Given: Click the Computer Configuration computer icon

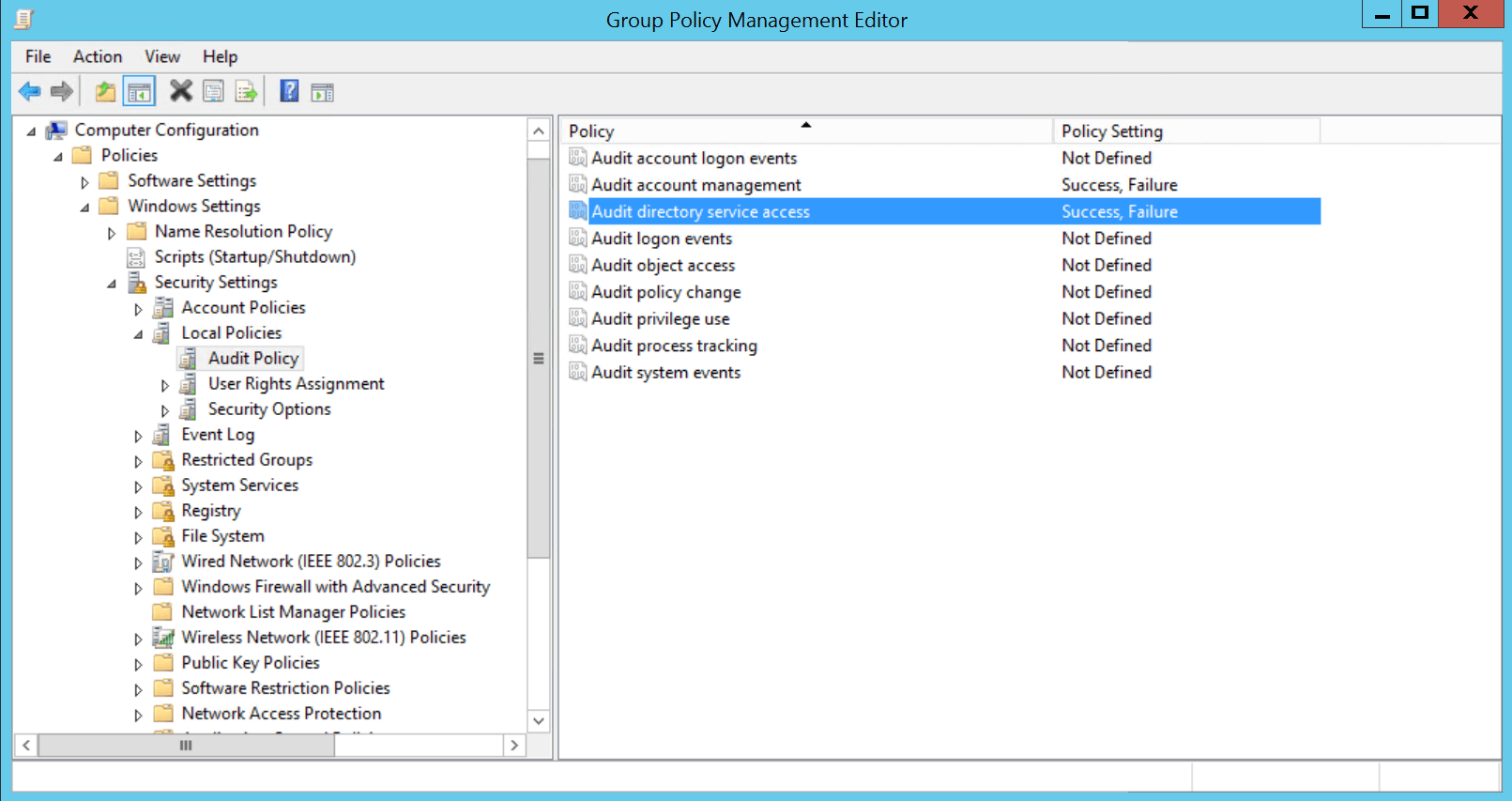Looking at the screenshot, I should click(x=56, y=130).
